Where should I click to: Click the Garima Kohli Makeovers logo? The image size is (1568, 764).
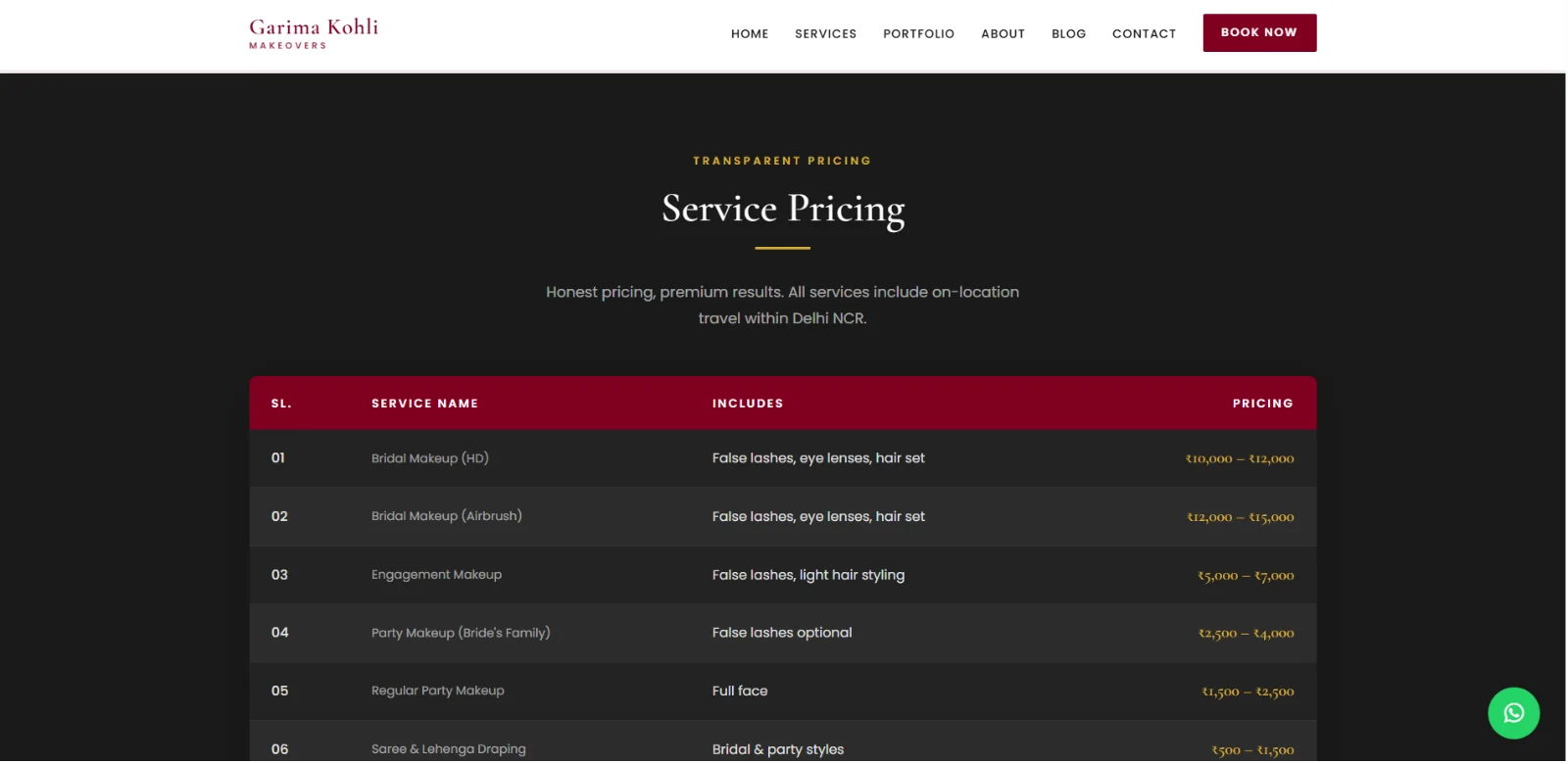[x=314, y=33]
